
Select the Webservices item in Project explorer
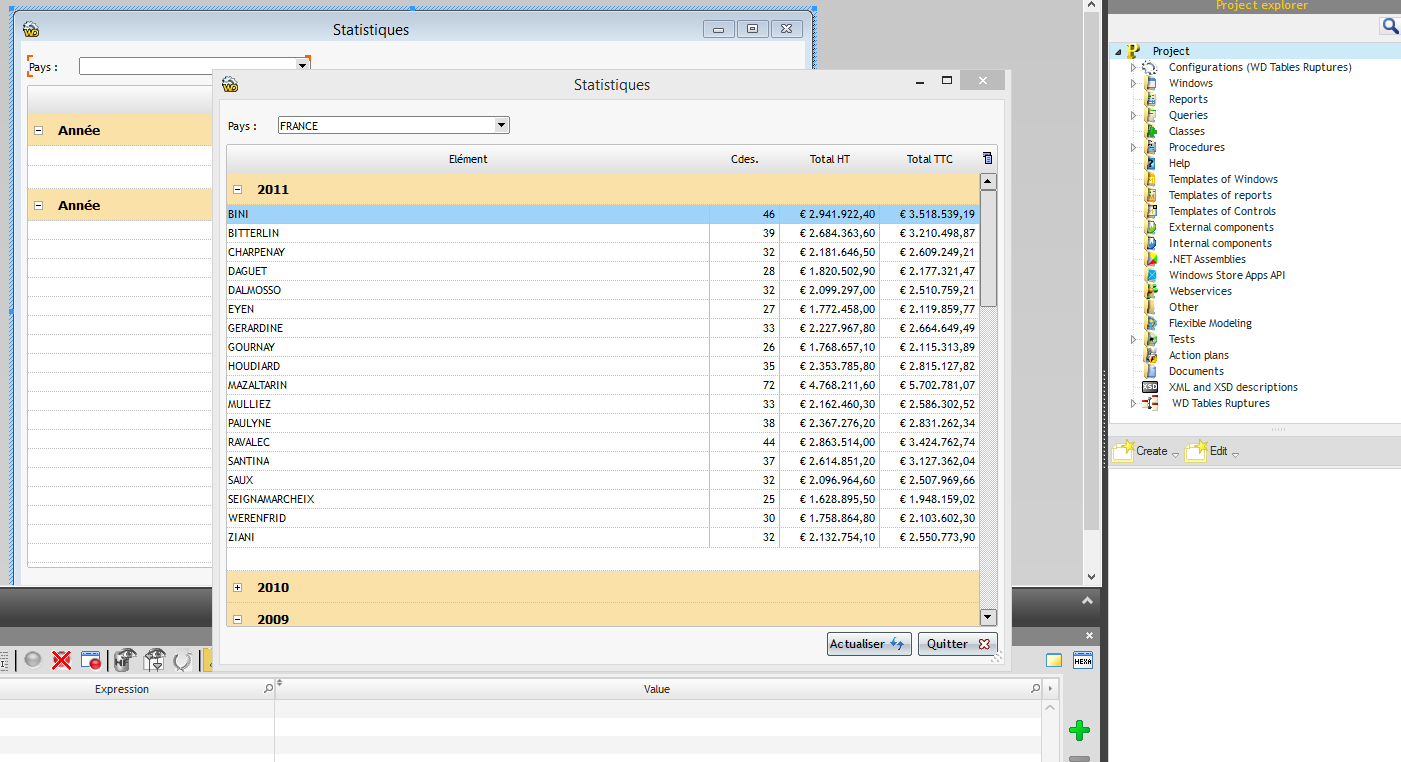(1199, 291)
